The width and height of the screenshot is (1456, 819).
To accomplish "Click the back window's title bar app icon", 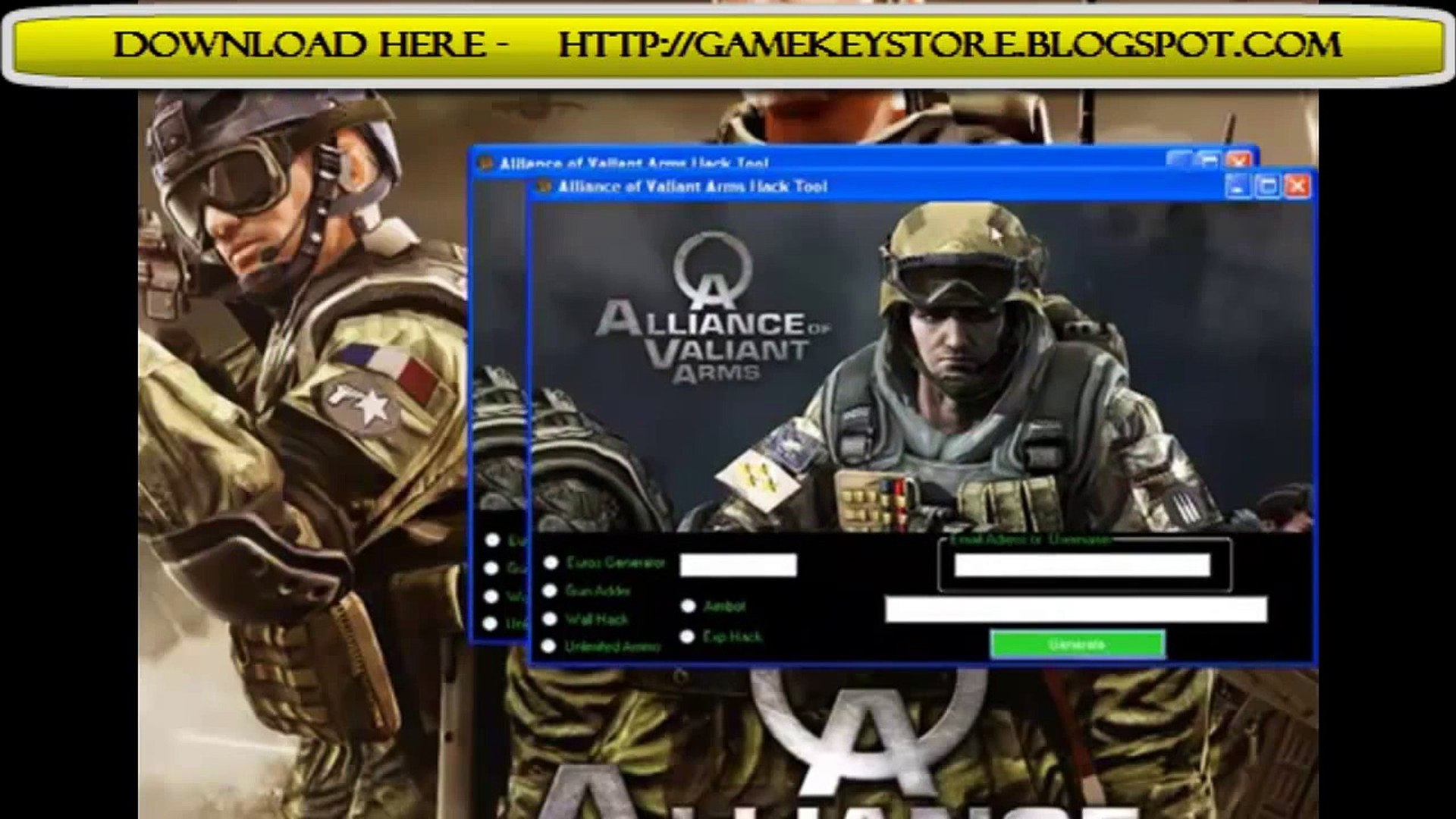I will click(486, 164).
